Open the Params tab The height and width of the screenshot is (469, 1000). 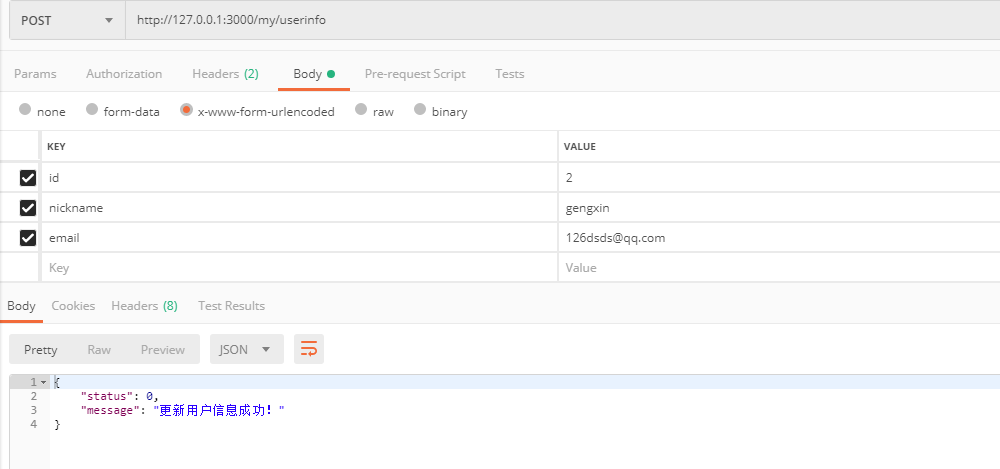[x=35, y=74]
